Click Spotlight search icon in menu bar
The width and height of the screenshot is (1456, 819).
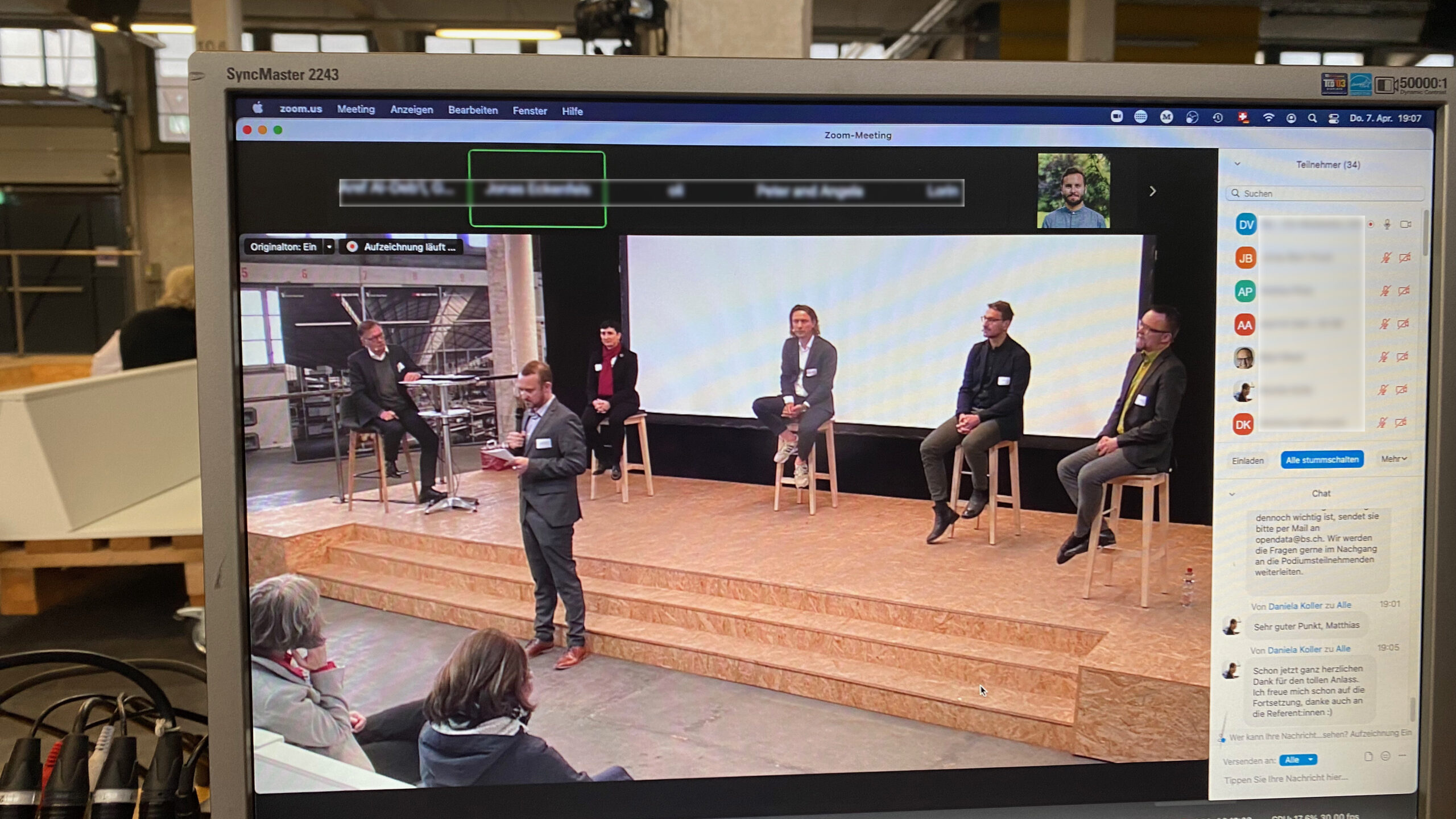click(1312, 118)
